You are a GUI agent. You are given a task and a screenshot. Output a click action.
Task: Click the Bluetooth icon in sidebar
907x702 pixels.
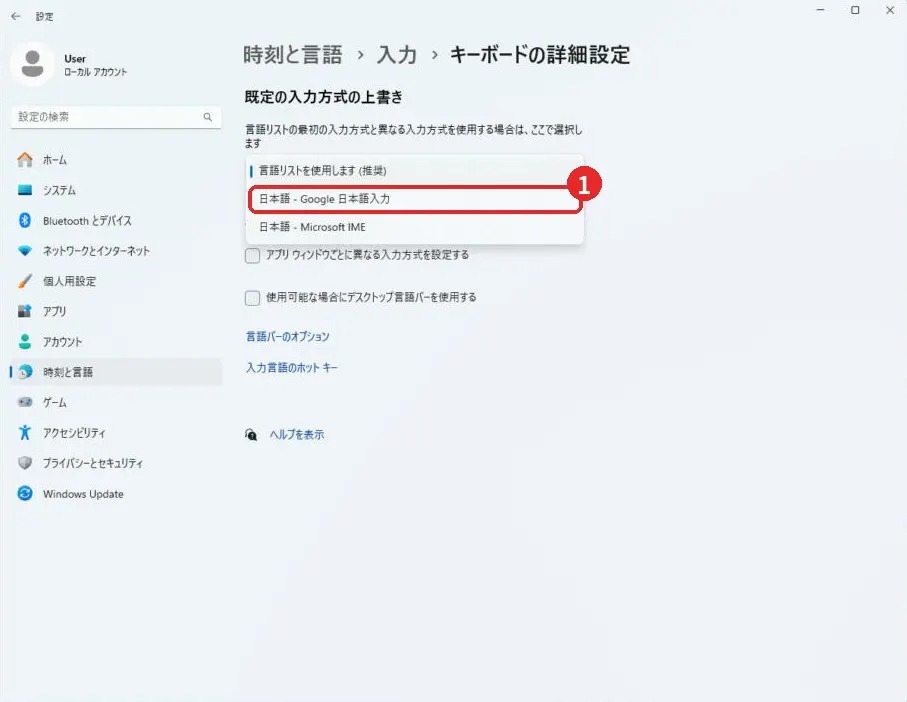pyautogui.click(x=25, y=220)
